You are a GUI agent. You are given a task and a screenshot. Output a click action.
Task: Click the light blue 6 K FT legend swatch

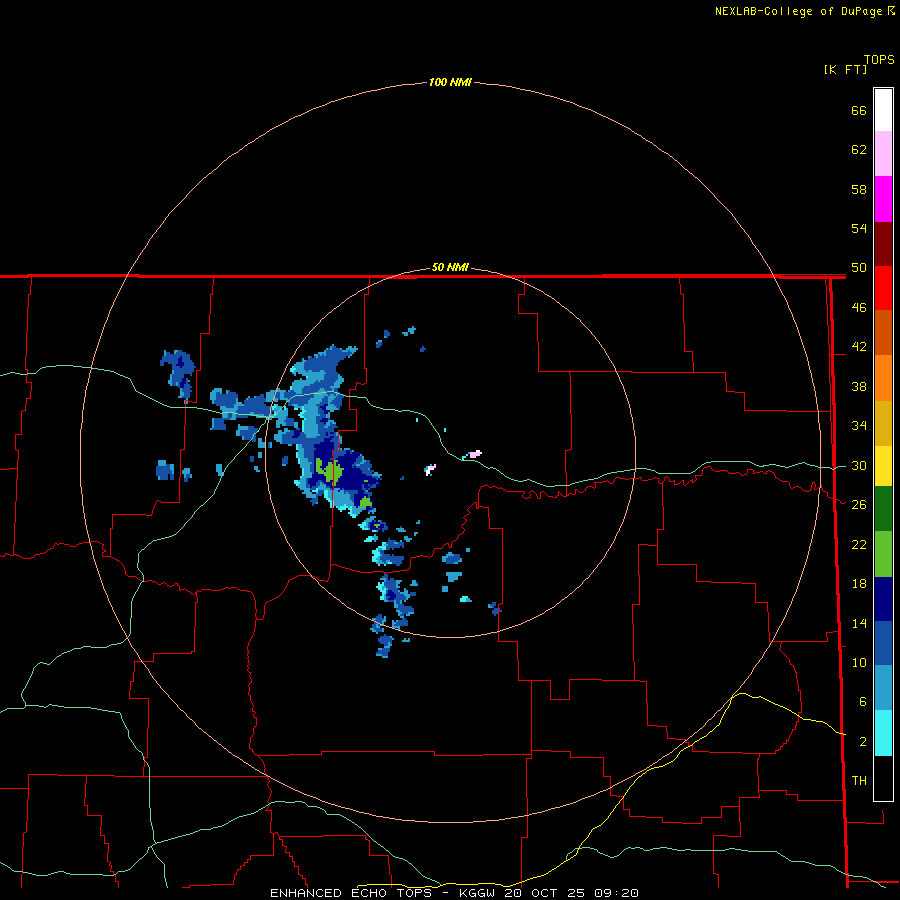[x=883, y=688]
